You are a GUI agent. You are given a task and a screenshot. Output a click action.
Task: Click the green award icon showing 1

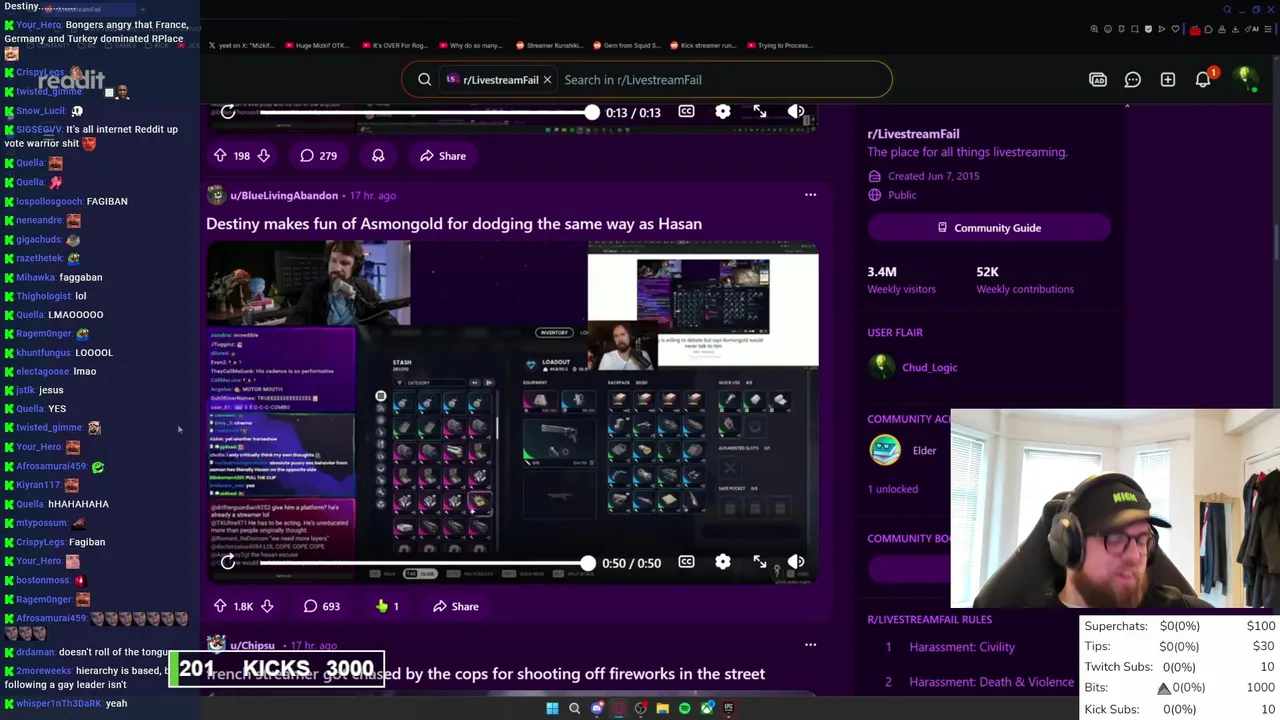coord(387,606)
